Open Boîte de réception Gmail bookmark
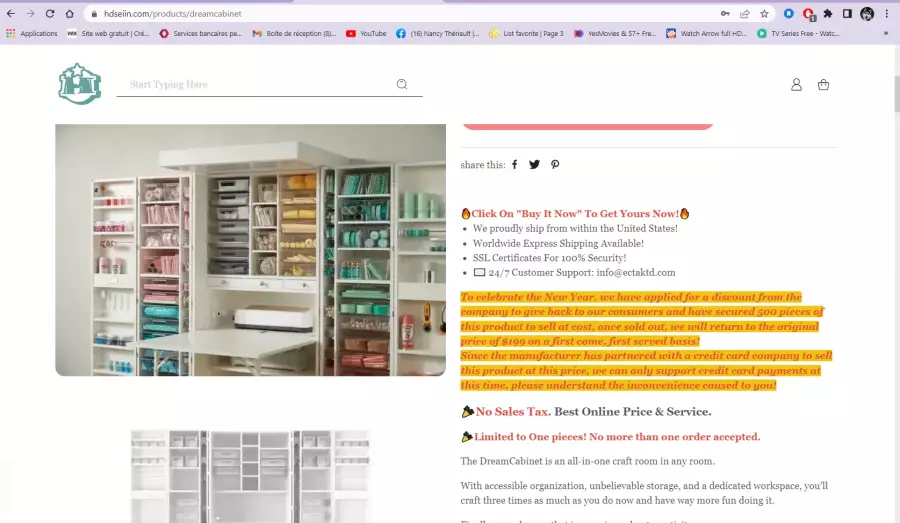 point(294,34)
